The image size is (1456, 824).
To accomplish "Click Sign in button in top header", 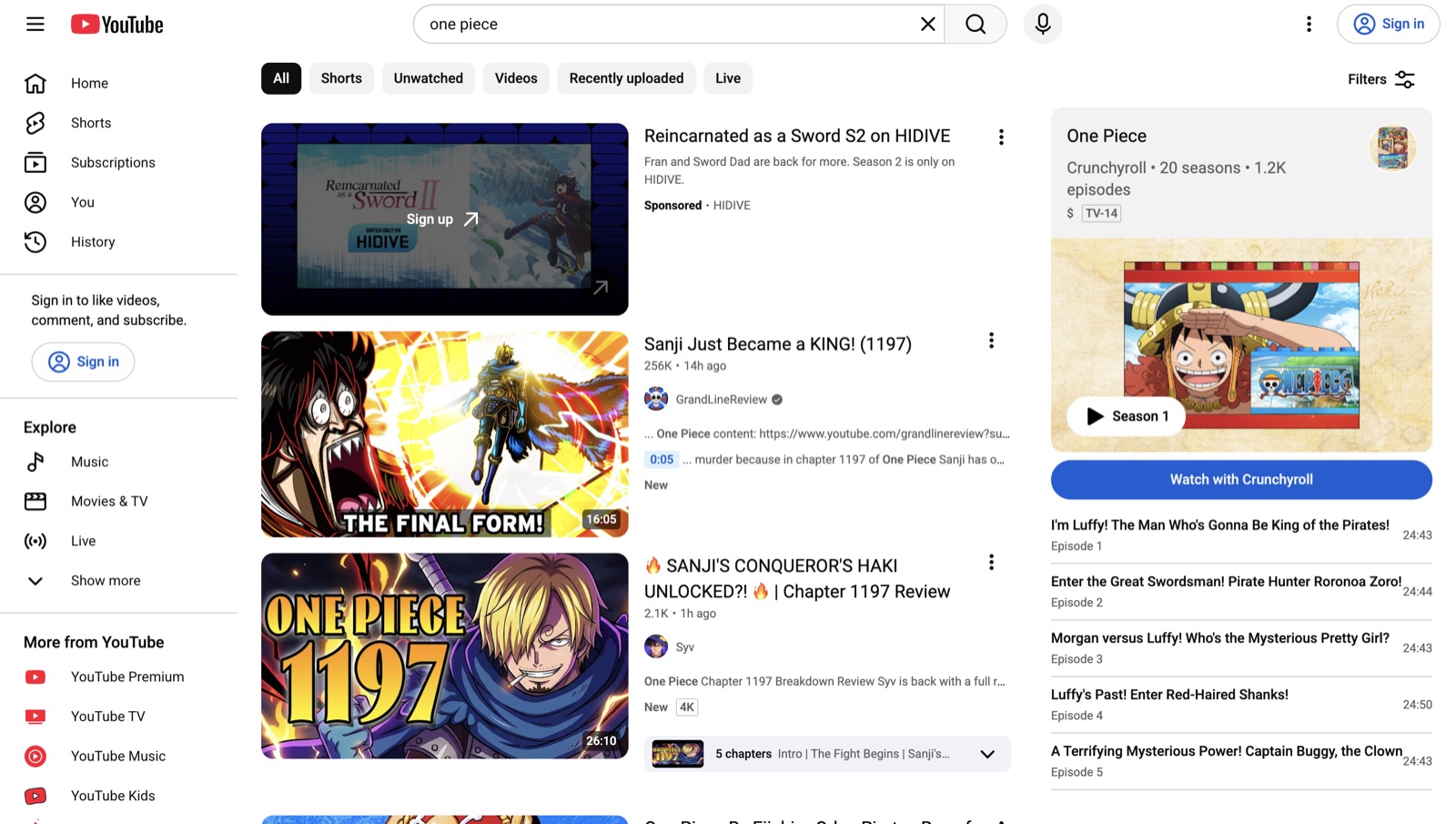I will tap(1388, 24).
